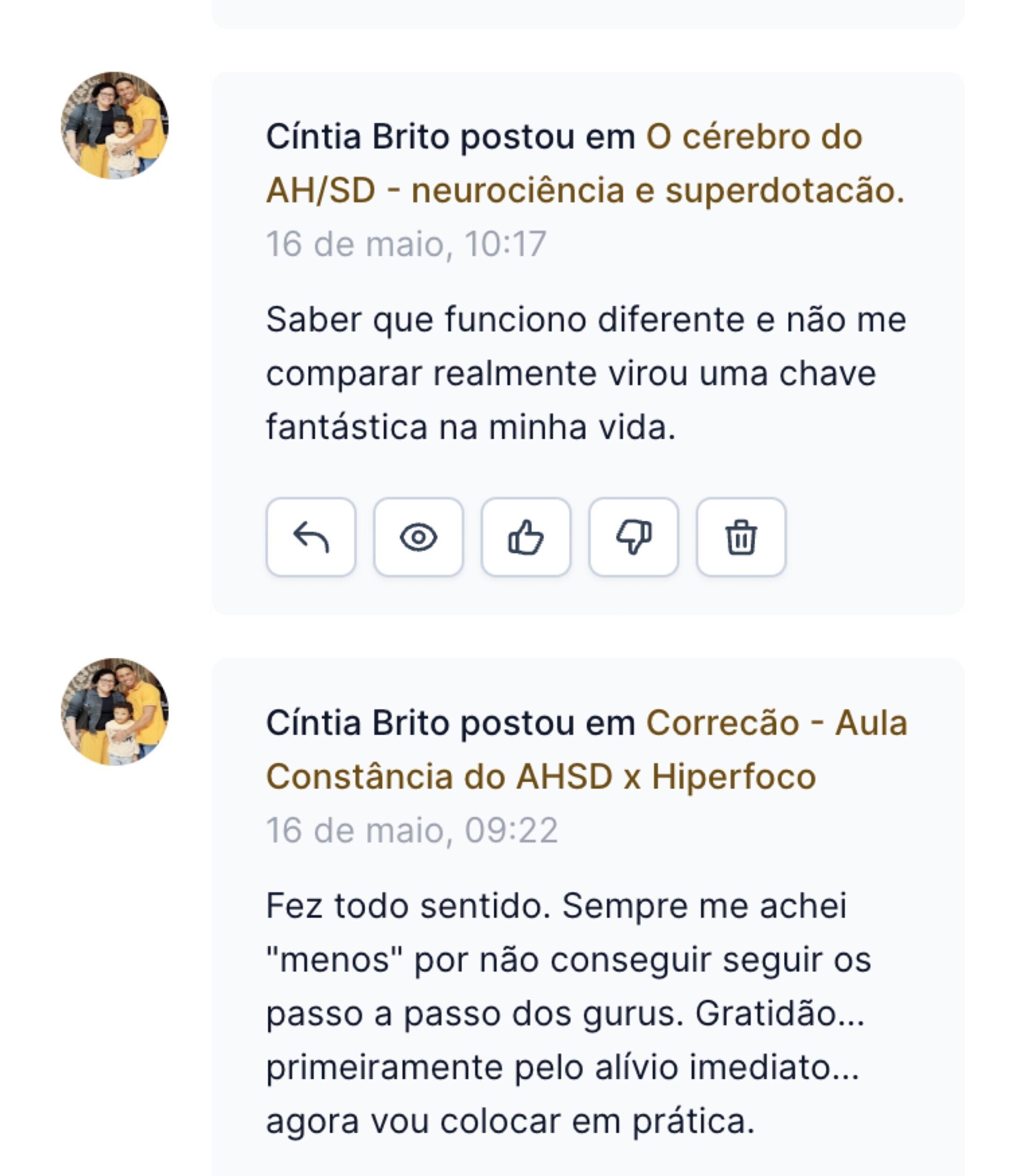
Task: Click the 'Fez todo sentido' comment text
Action: tap(555, 906)
